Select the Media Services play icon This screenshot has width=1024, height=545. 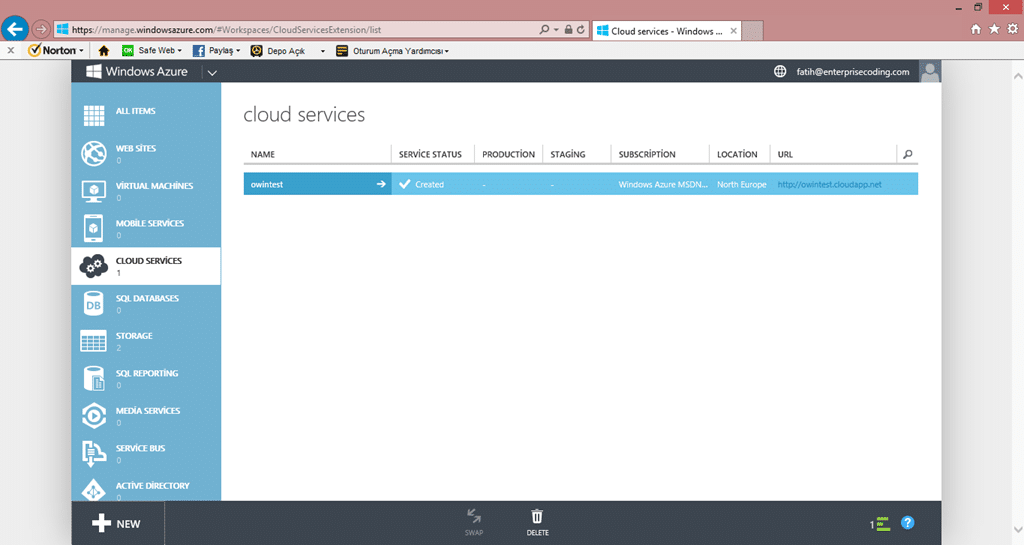coord(93,416)
